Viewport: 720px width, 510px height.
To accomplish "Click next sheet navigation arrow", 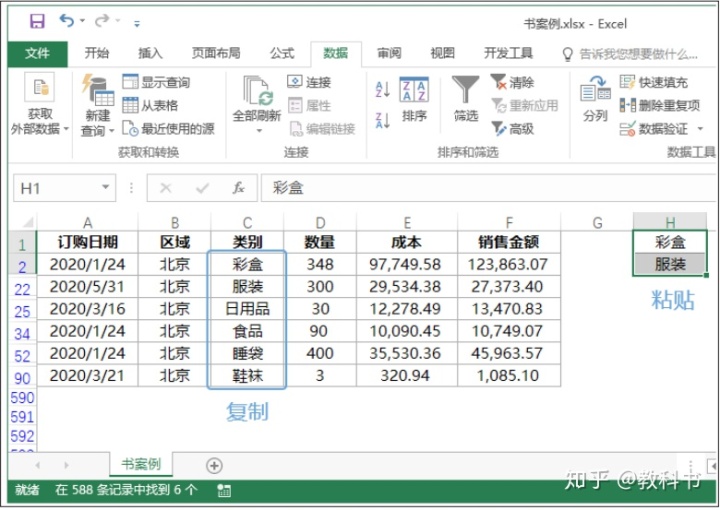I will 67,465.
